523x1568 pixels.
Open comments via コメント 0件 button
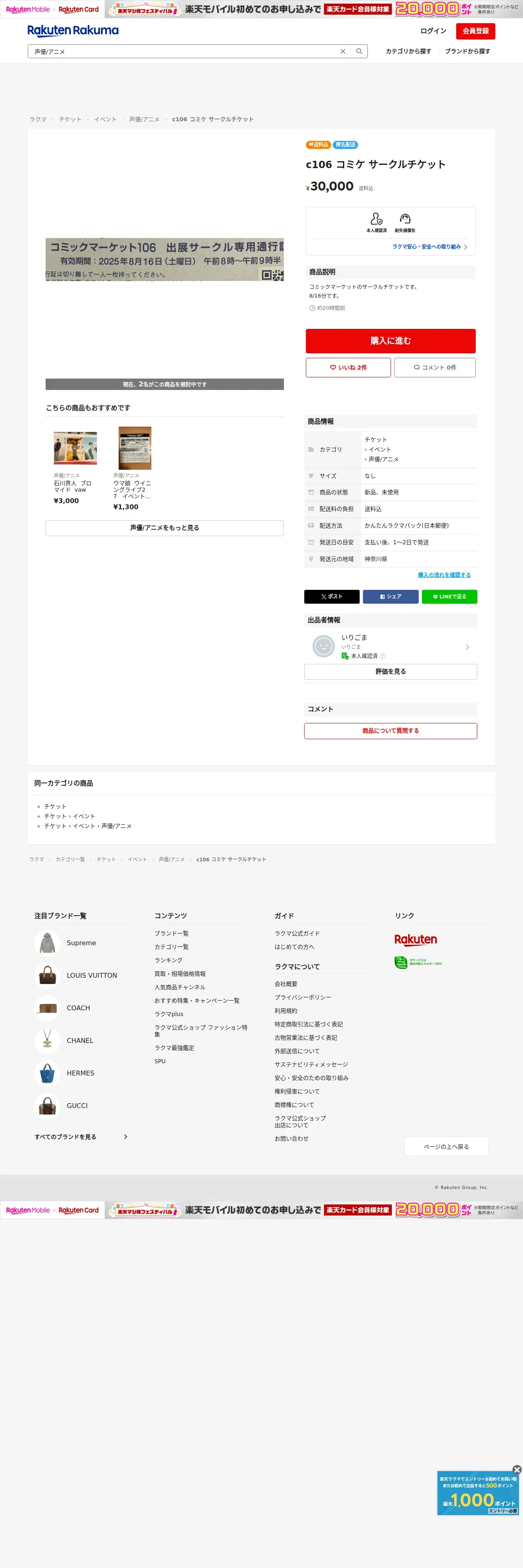click(x=435, y=368)
